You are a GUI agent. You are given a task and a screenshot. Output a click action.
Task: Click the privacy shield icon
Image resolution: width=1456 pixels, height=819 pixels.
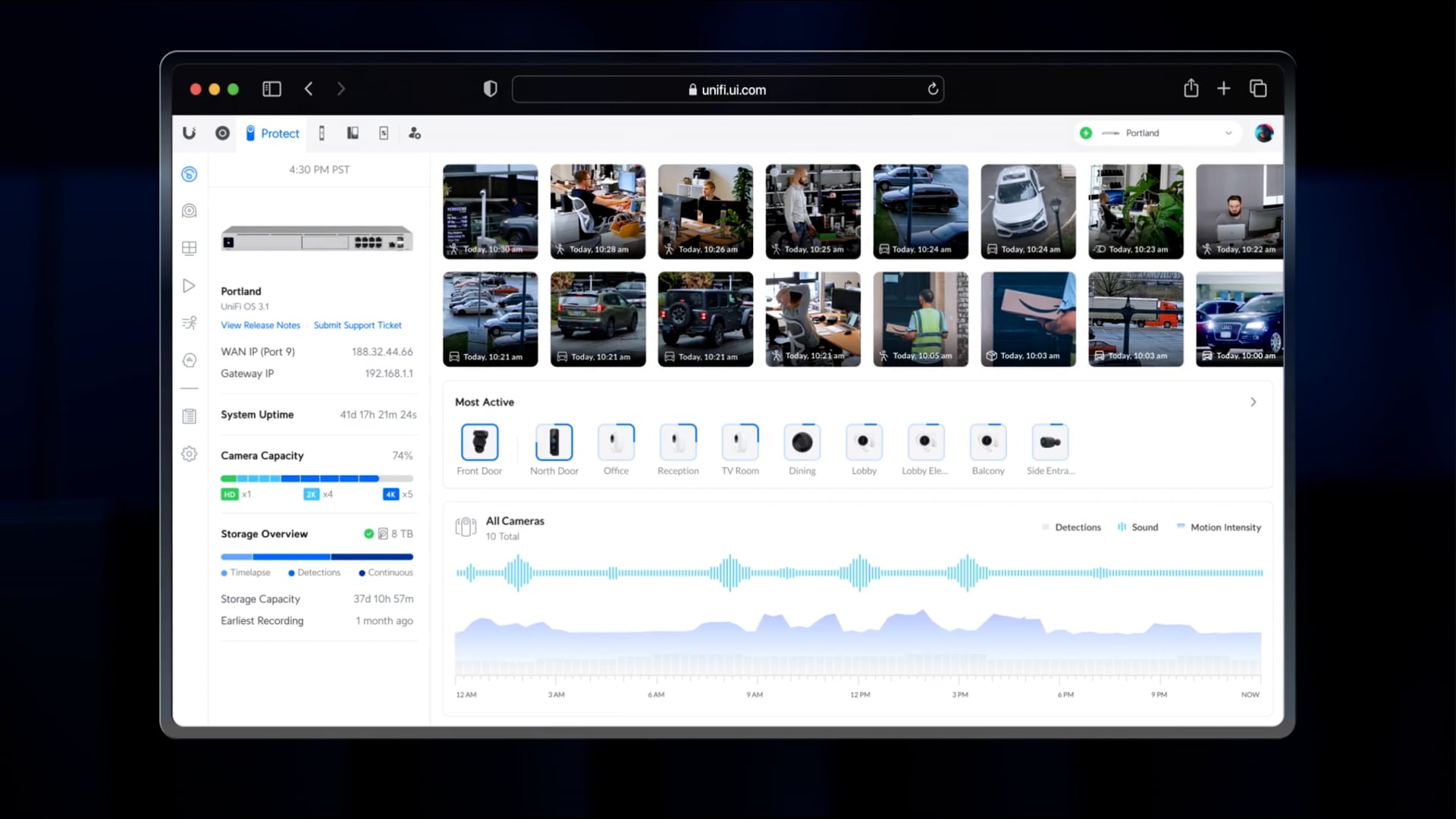[491, 89]
